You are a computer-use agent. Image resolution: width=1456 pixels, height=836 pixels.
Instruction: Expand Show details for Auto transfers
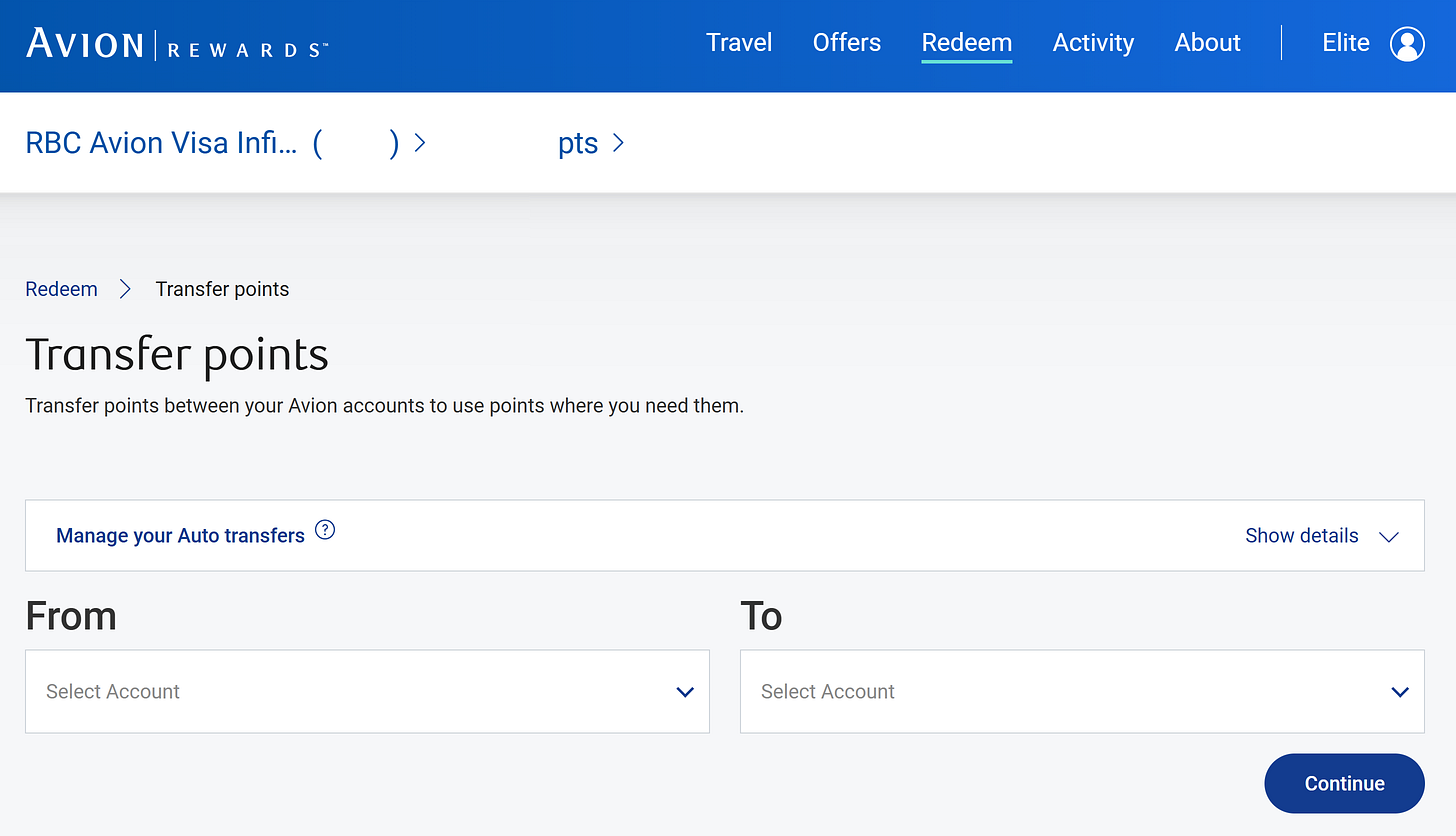click(x=1302, y=536)
